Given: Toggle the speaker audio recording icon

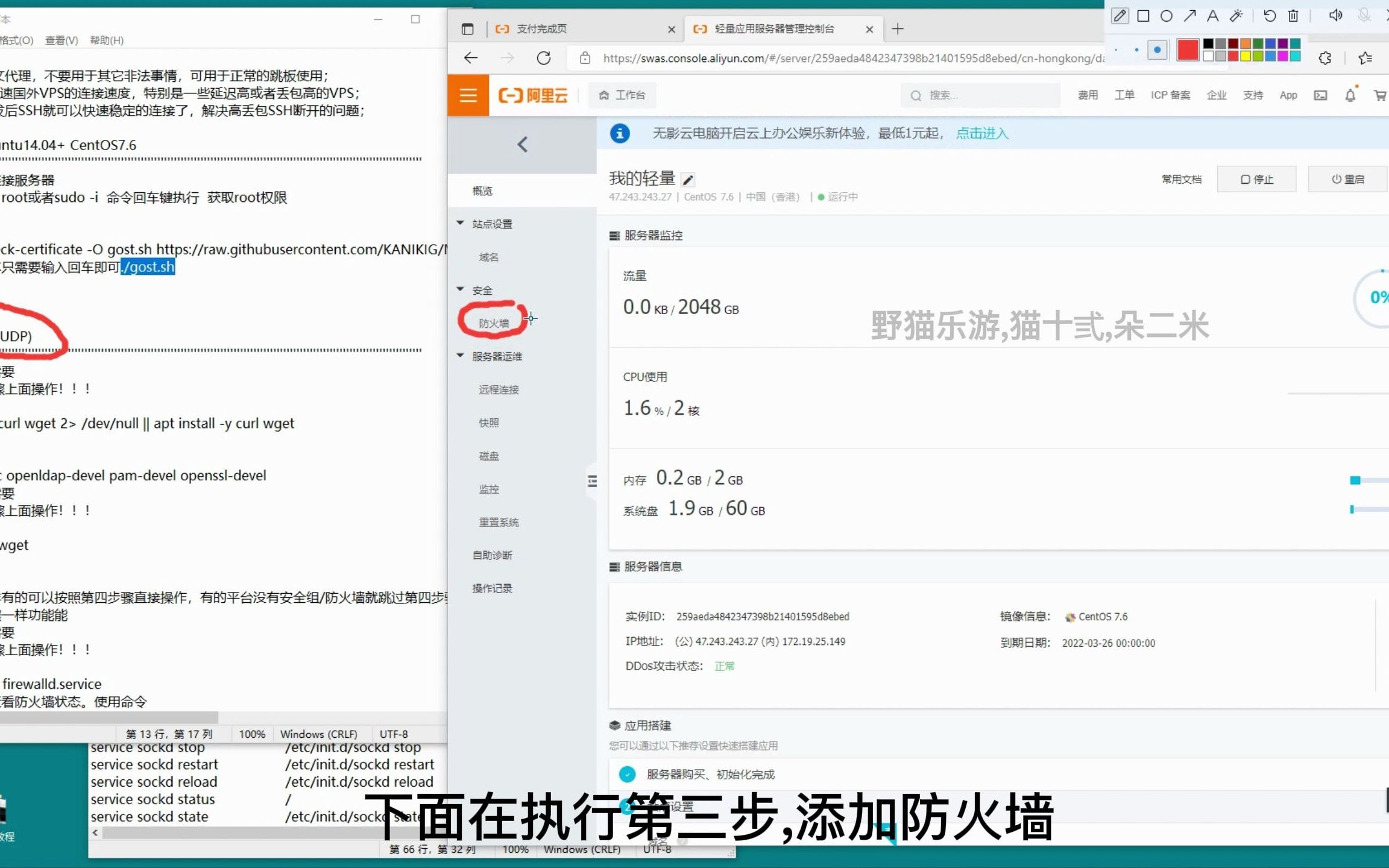Looking at the screenshot, I should [x=1335, y=16].
